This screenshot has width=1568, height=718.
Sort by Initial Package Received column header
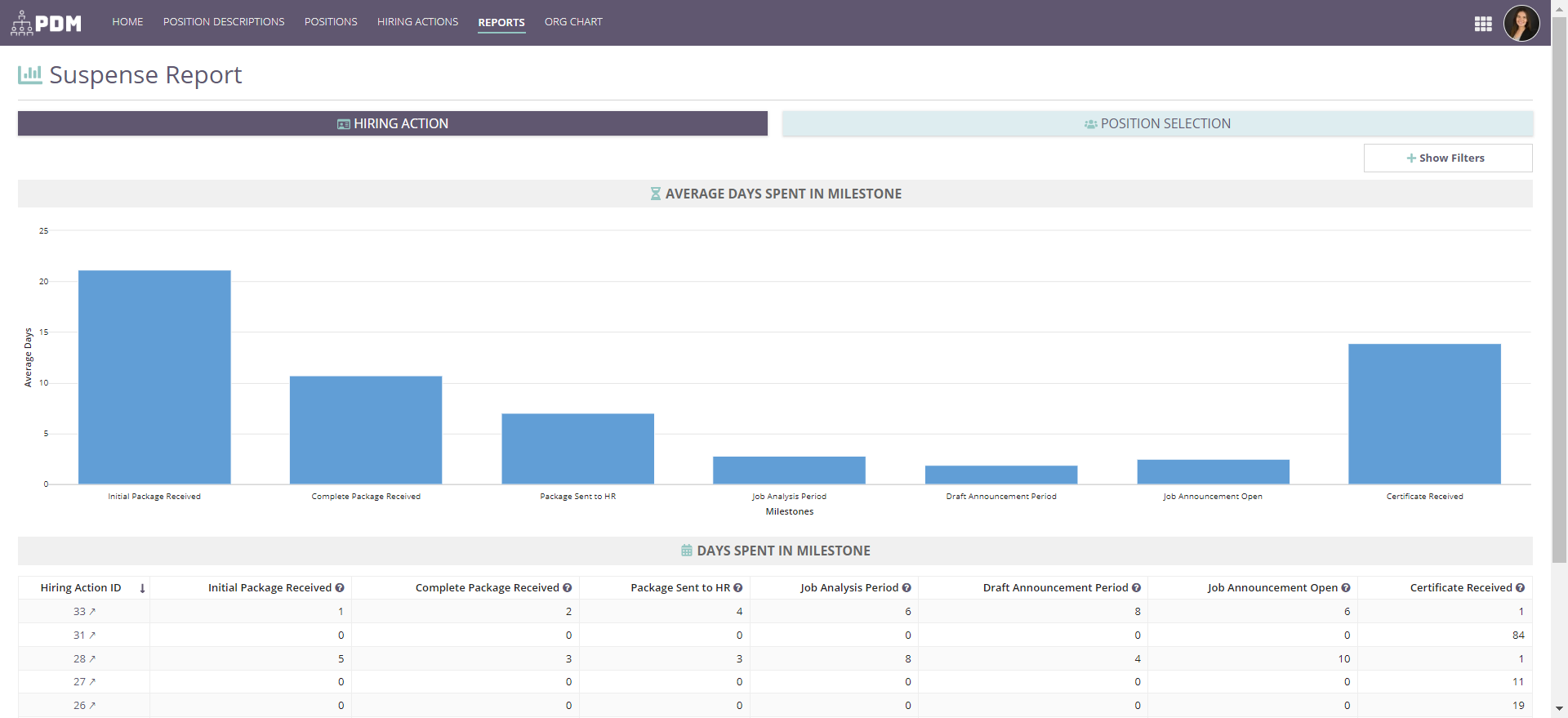point(269,588)
